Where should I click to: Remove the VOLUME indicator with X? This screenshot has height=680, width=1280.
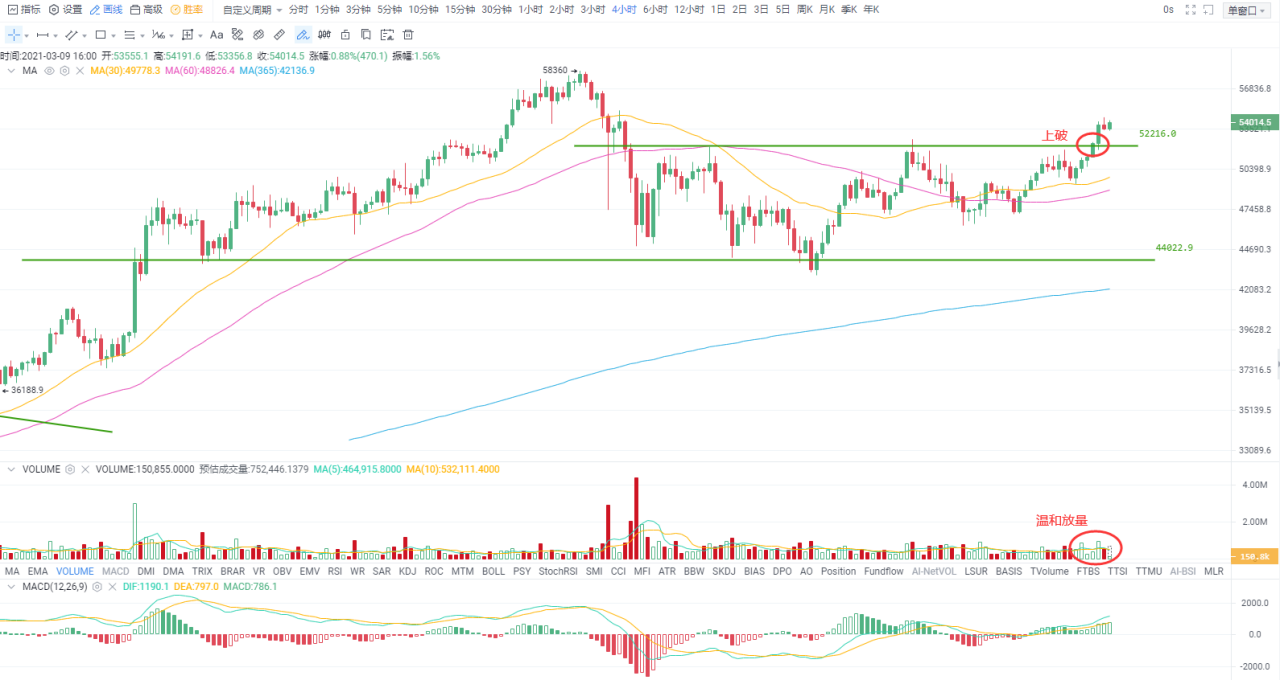[x=85, y=468]
